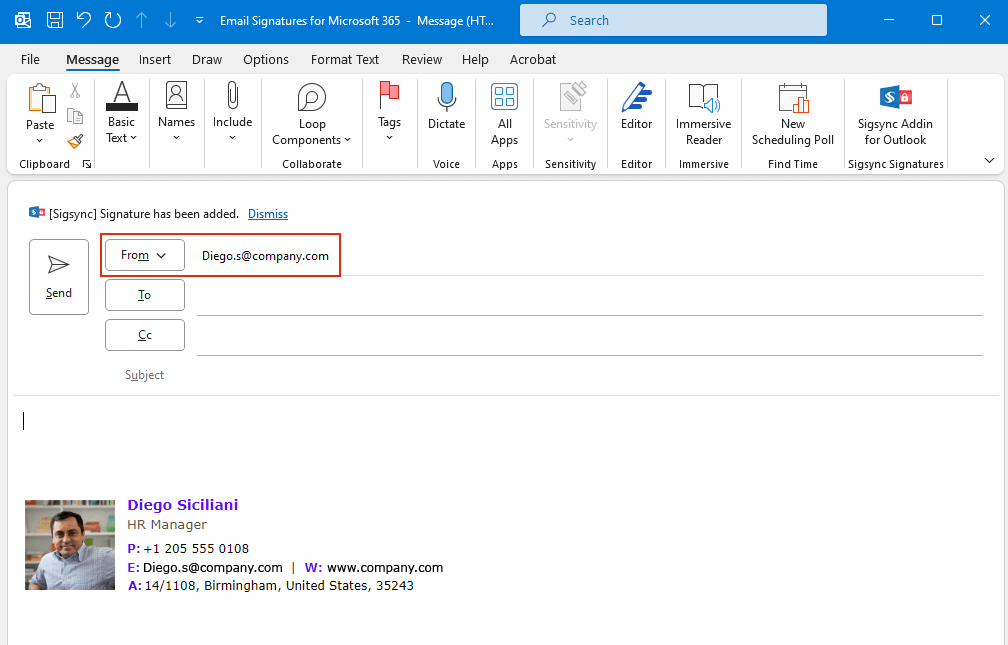Send the email message

tap(59, 276)
